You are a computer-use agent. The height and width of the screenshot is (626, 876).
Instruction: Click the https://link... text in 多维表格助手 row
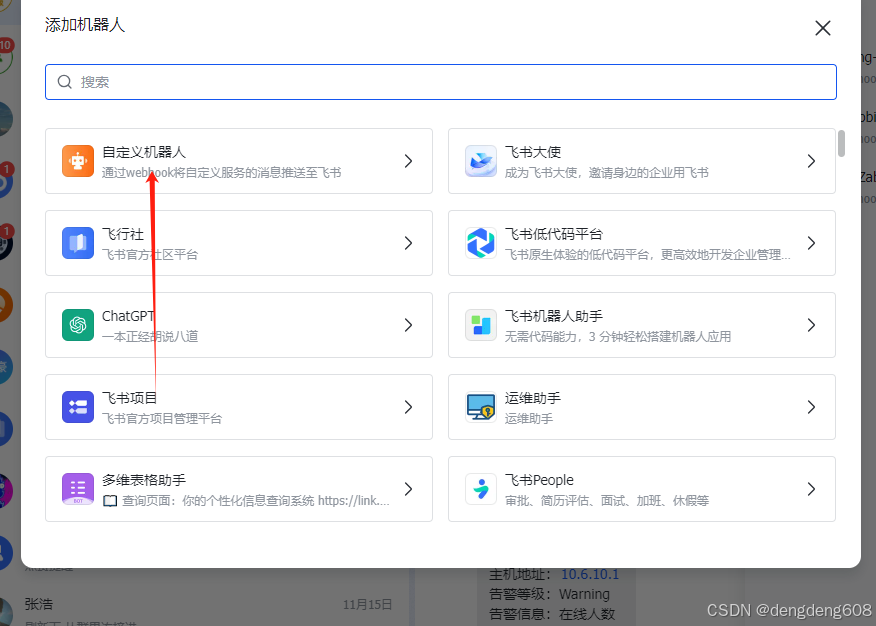tap(354, 501)
